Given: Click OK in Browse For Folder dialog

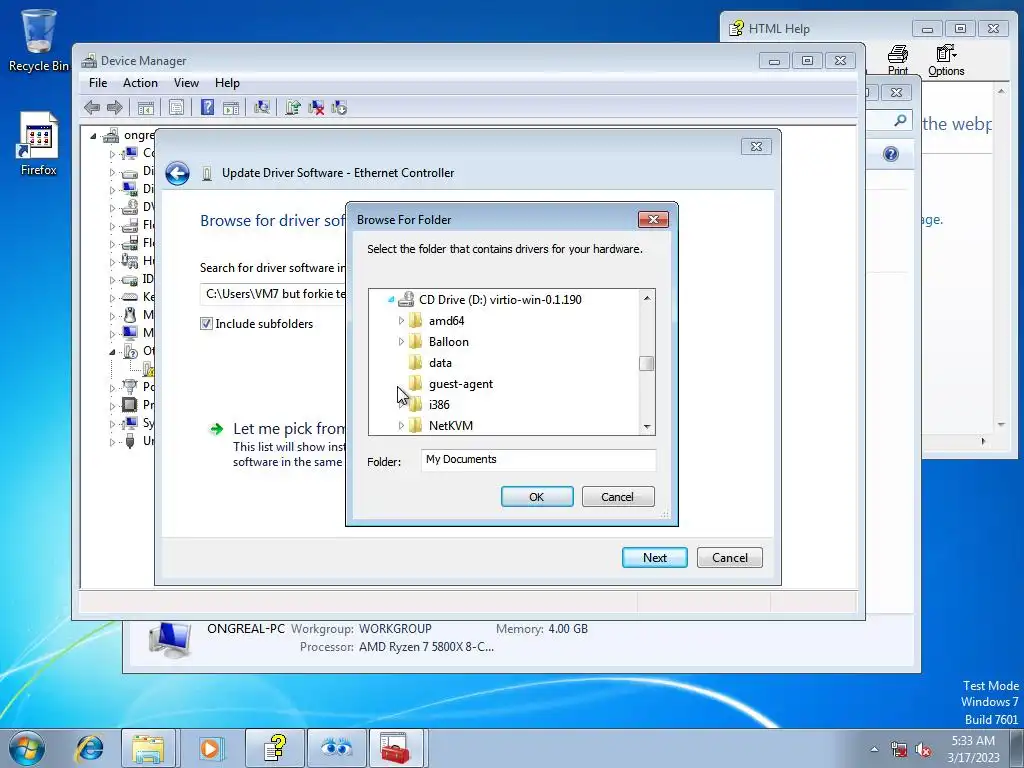Looking at the screenshot, I should [x=537, y=497].
